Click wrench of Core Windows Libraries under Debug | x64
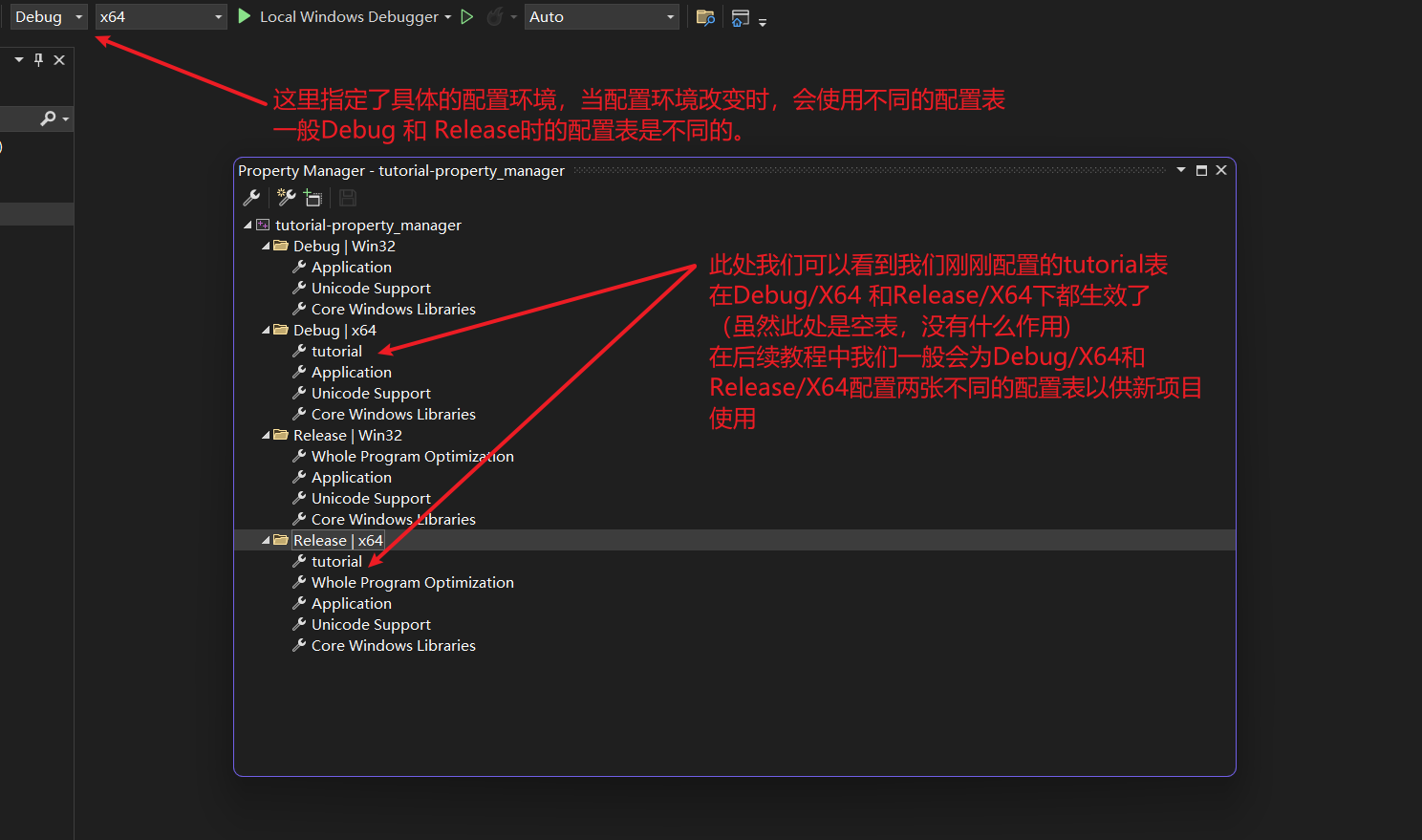Viewport: 1422px width, 840px height. pyautogui.click(x=299, y=414)
